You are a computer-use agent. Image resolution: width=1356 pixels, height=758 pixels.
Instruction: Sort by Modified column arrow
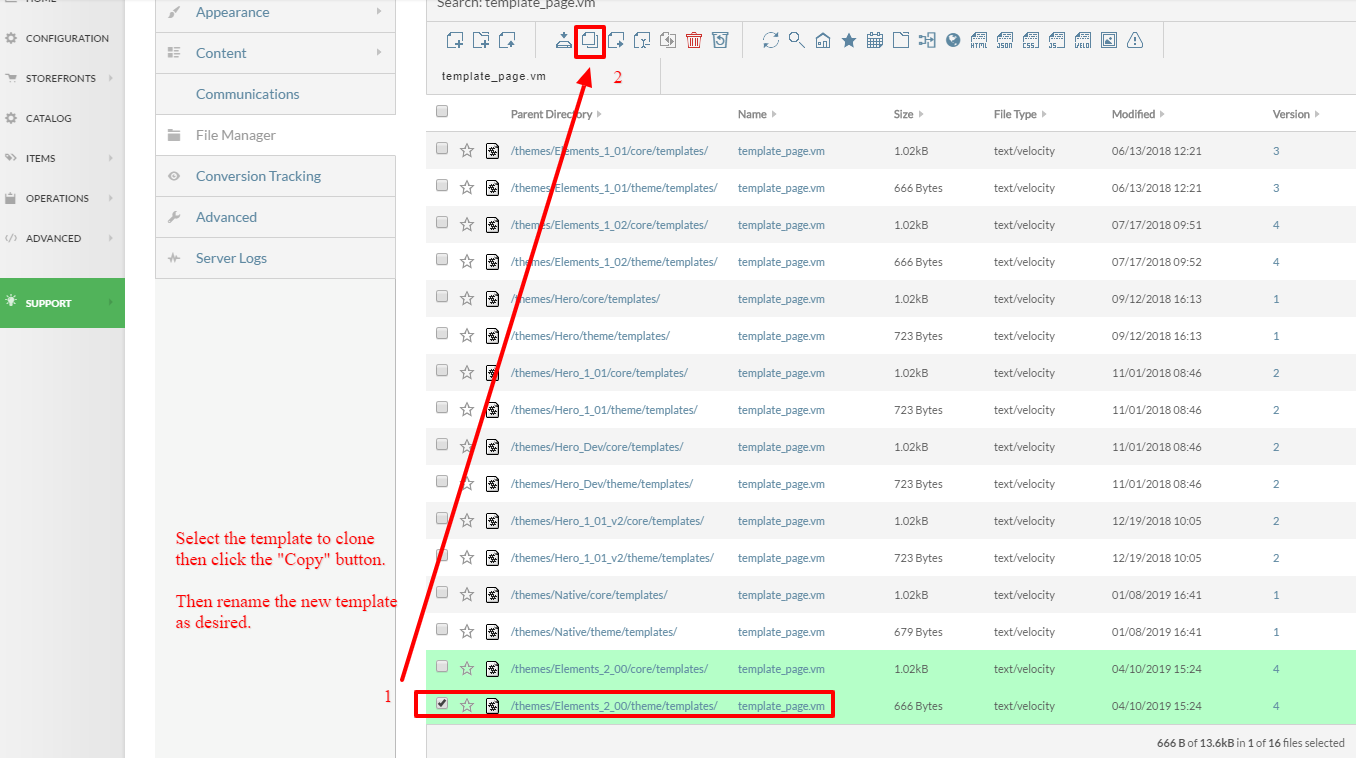1161,114
